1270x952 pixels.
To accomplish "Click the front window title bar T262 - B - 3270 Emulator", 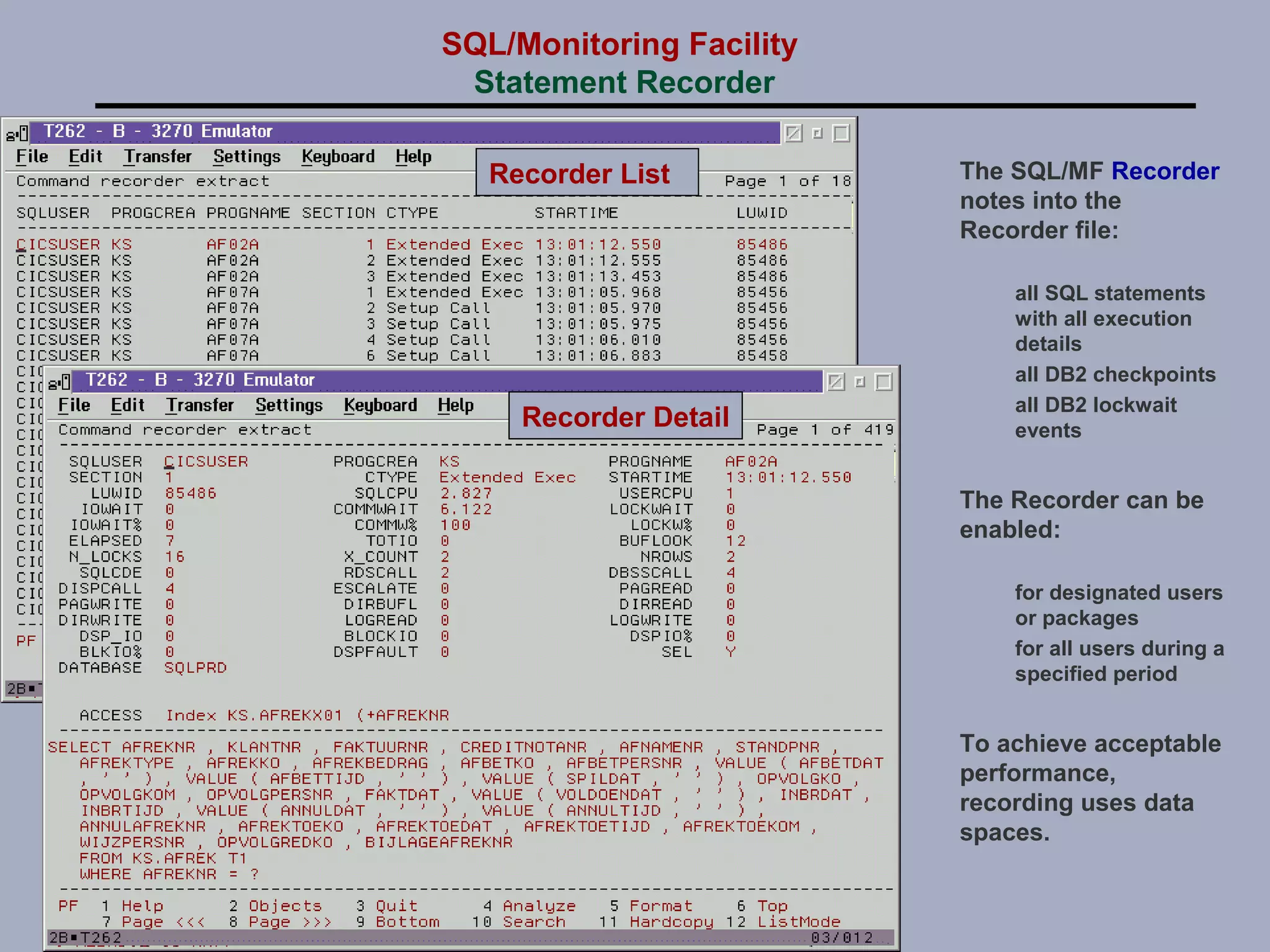I will (x=446, y=381).
